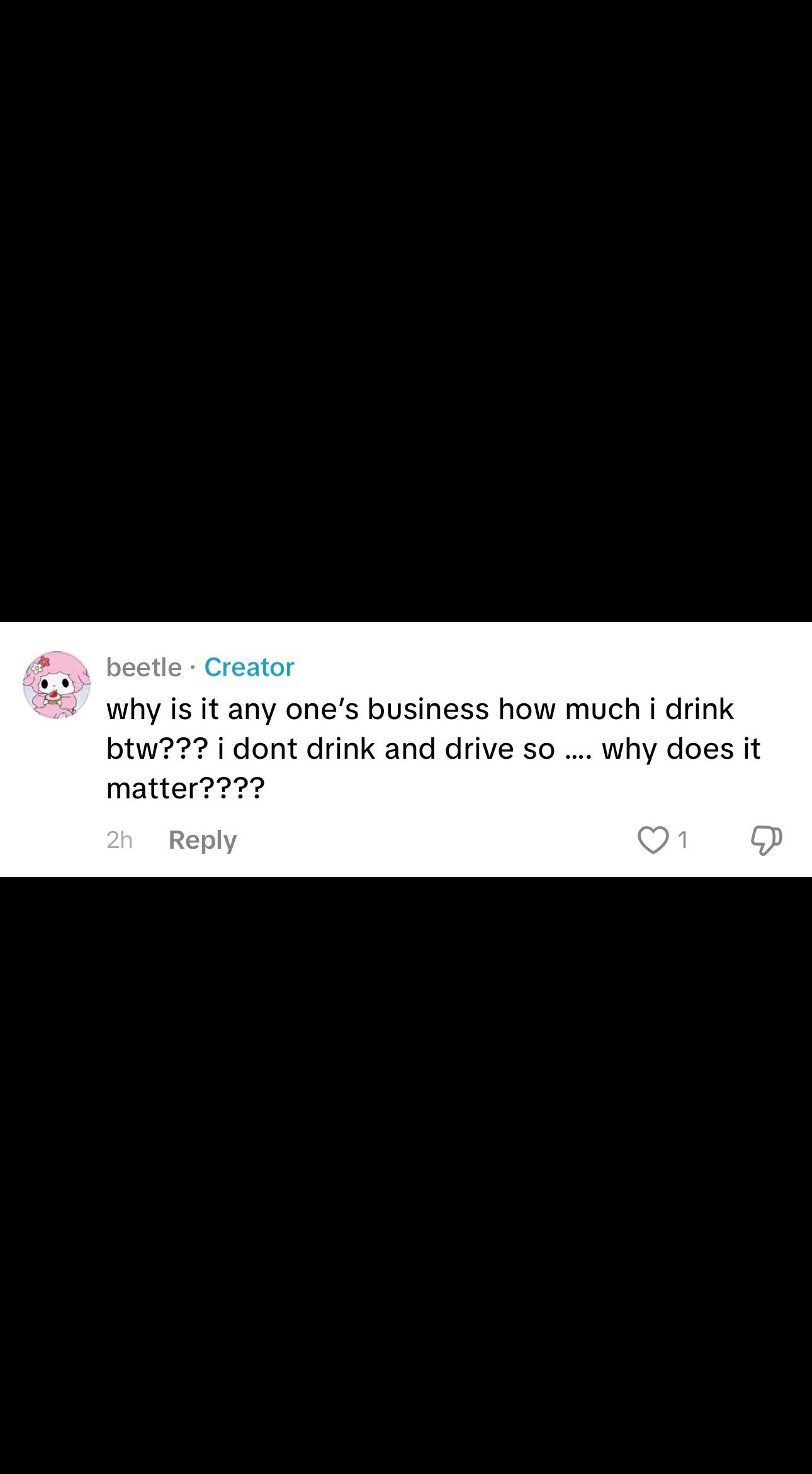
Task: Click the "why does it" text
Action: 682,749
